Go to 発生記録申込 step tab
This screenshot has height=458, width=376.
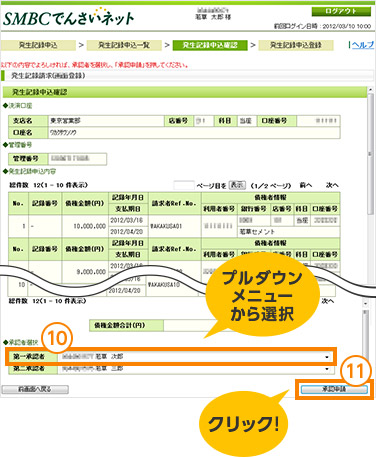pyautogui.click(x=38, y=45)
